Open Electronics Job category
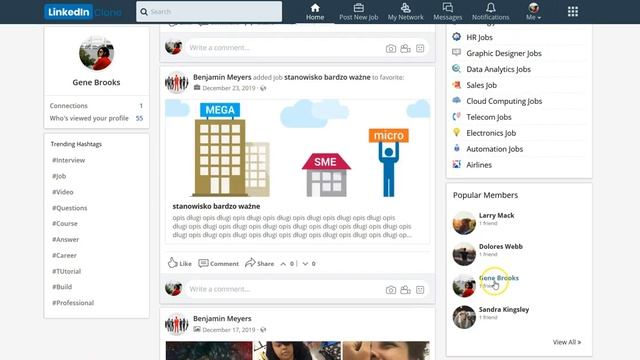The width and height of the screenshot is (640, 360). tap(491, 133)
